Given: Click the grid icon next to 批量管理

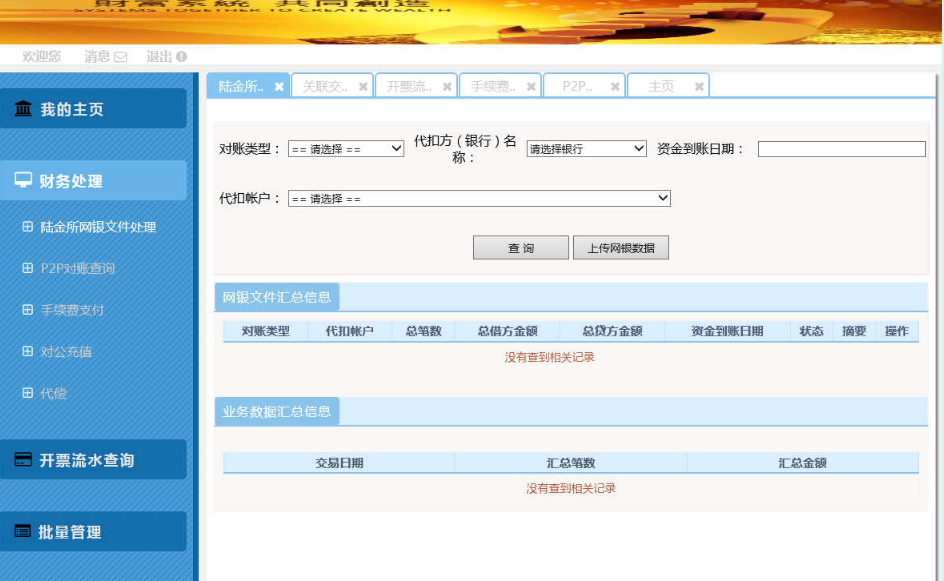Looking at the screenshot, I should (22, 531).
